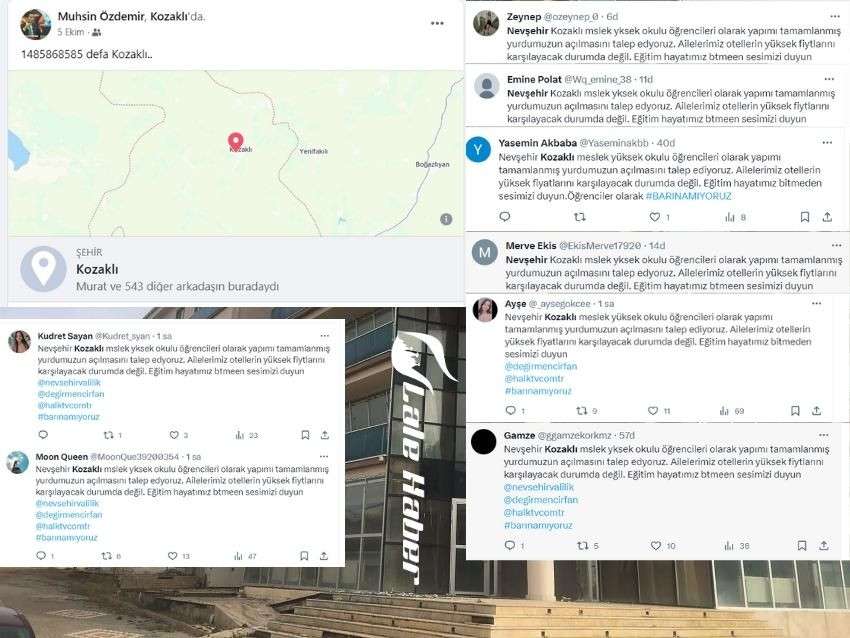
Task: Click the map info icon
Action: [x=446, y=219]
